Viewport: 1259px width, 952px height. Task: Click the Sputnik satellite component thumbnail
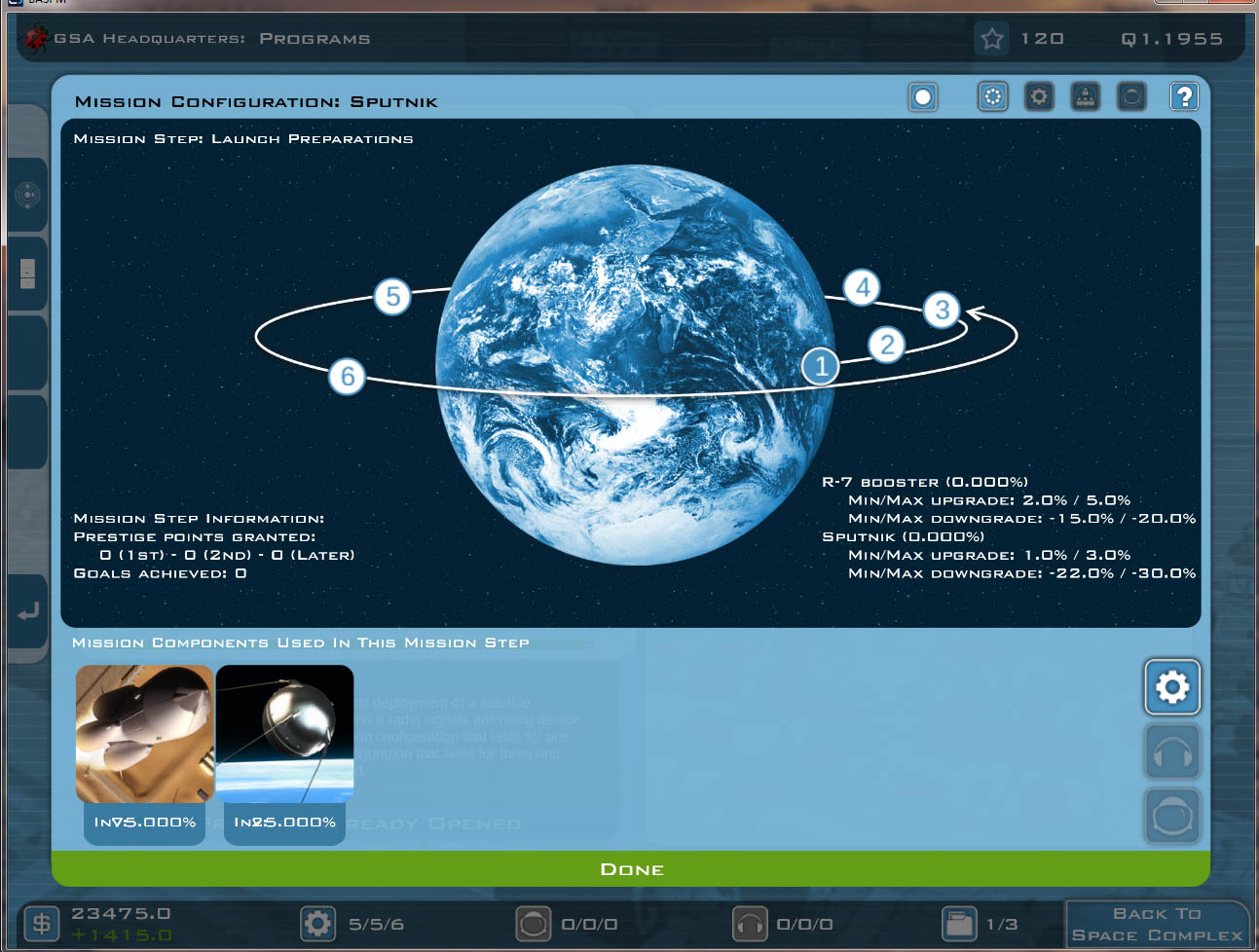[x=284, y=734]
